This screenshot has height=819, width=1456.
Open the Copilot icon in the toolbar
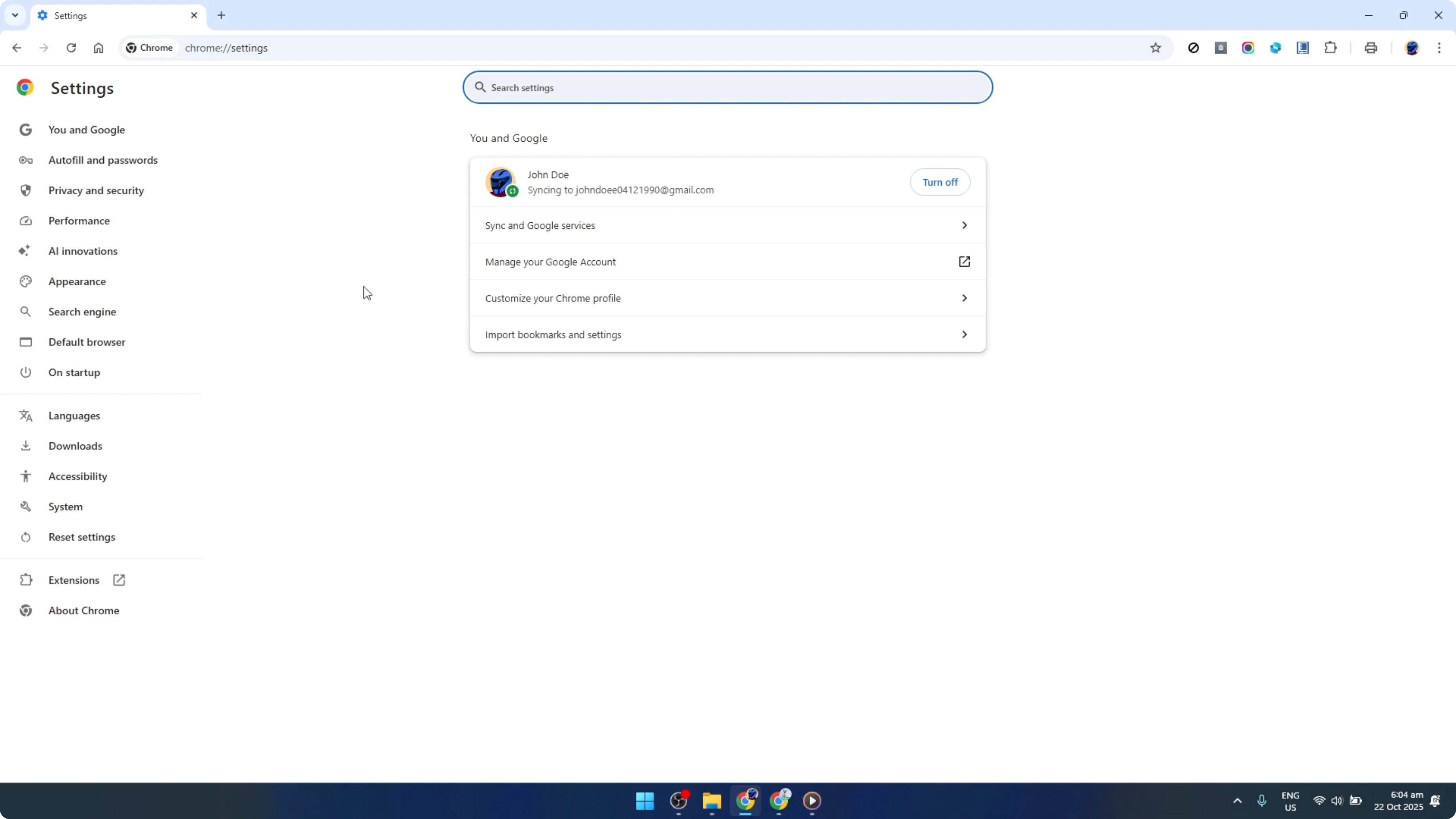point(1276,47)
